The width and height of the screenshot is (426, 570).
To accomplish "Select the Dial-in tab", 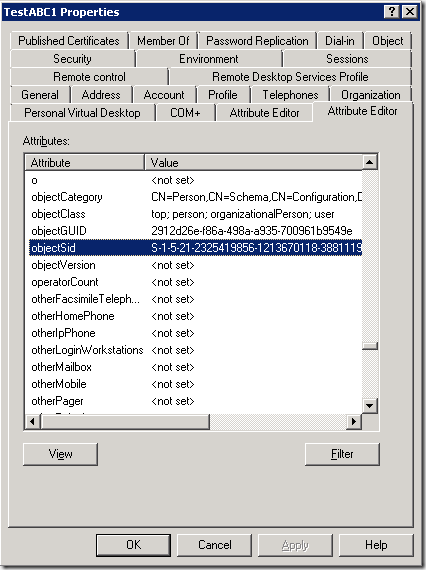I will (339, 41).
